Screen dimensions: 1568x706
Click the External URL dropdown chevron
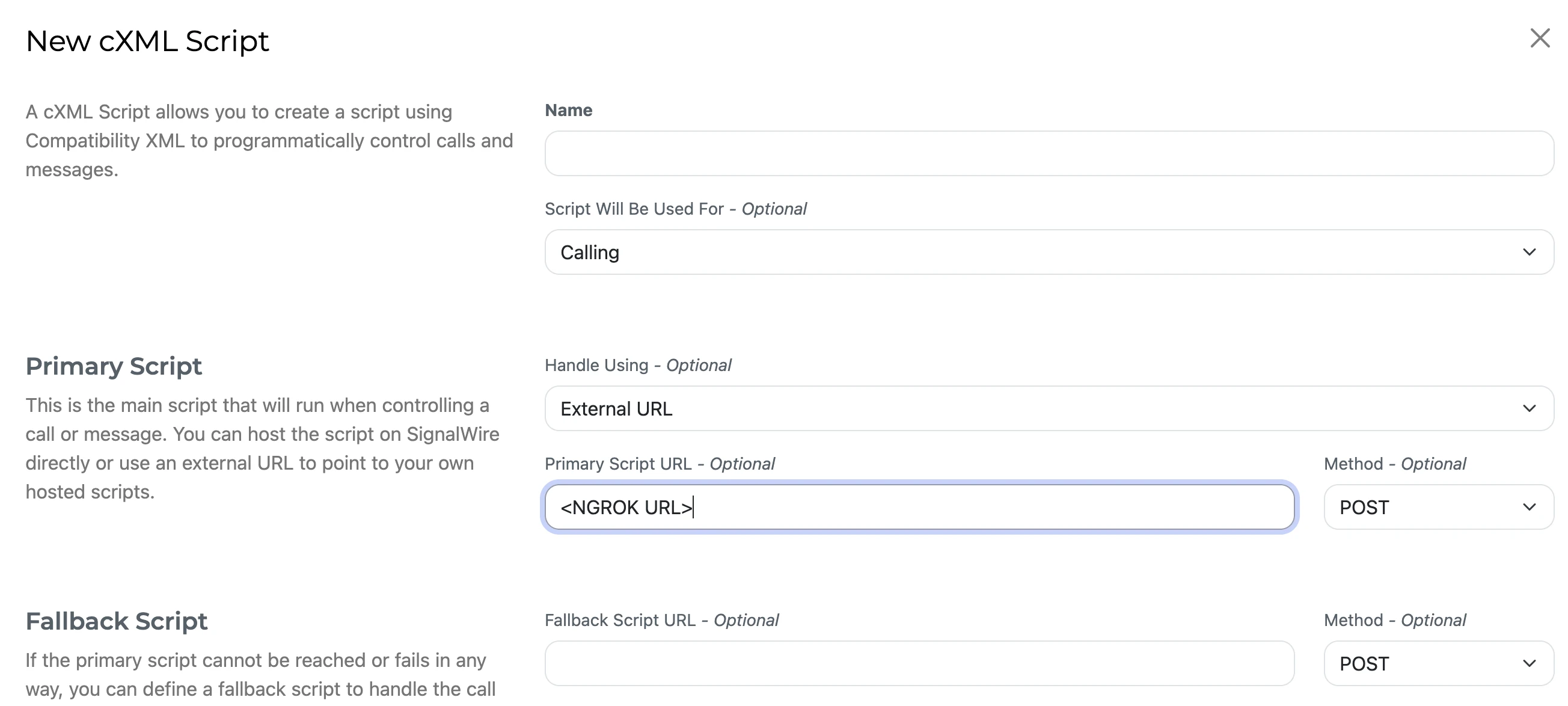(x=1530, y=408)
